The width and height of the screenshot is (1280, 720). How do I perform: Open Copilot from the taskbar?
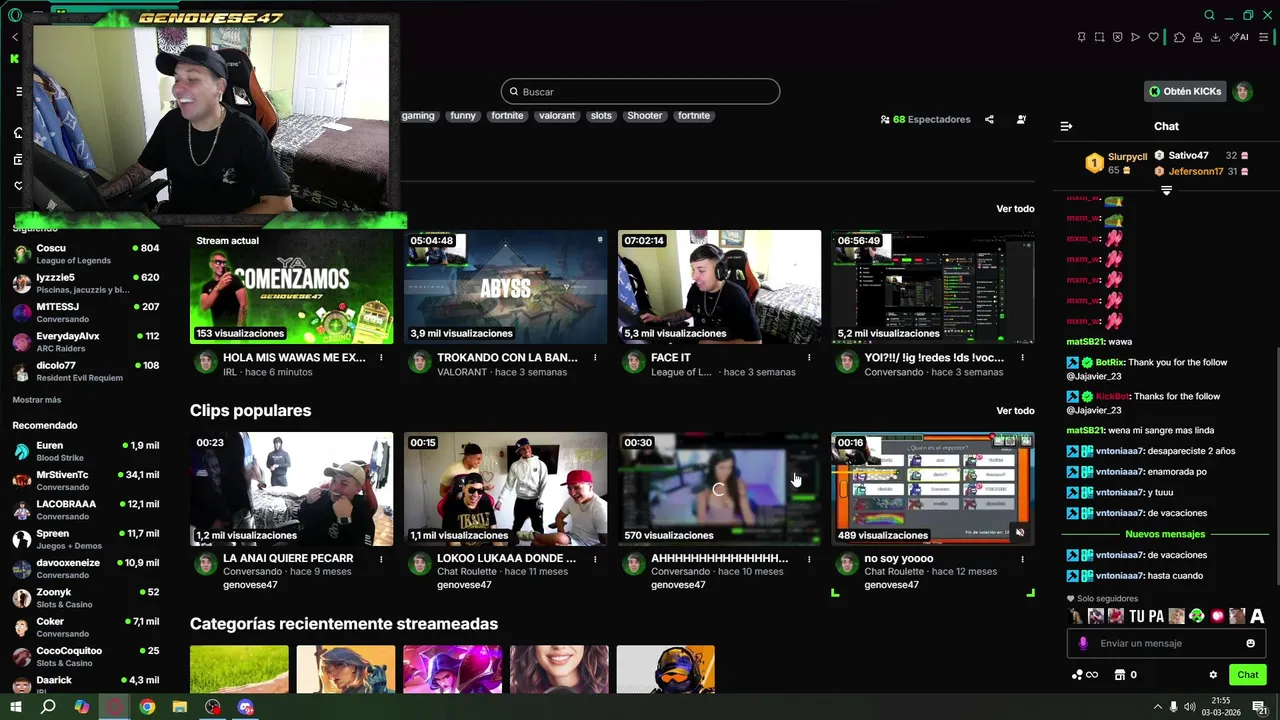click(82, 707)
